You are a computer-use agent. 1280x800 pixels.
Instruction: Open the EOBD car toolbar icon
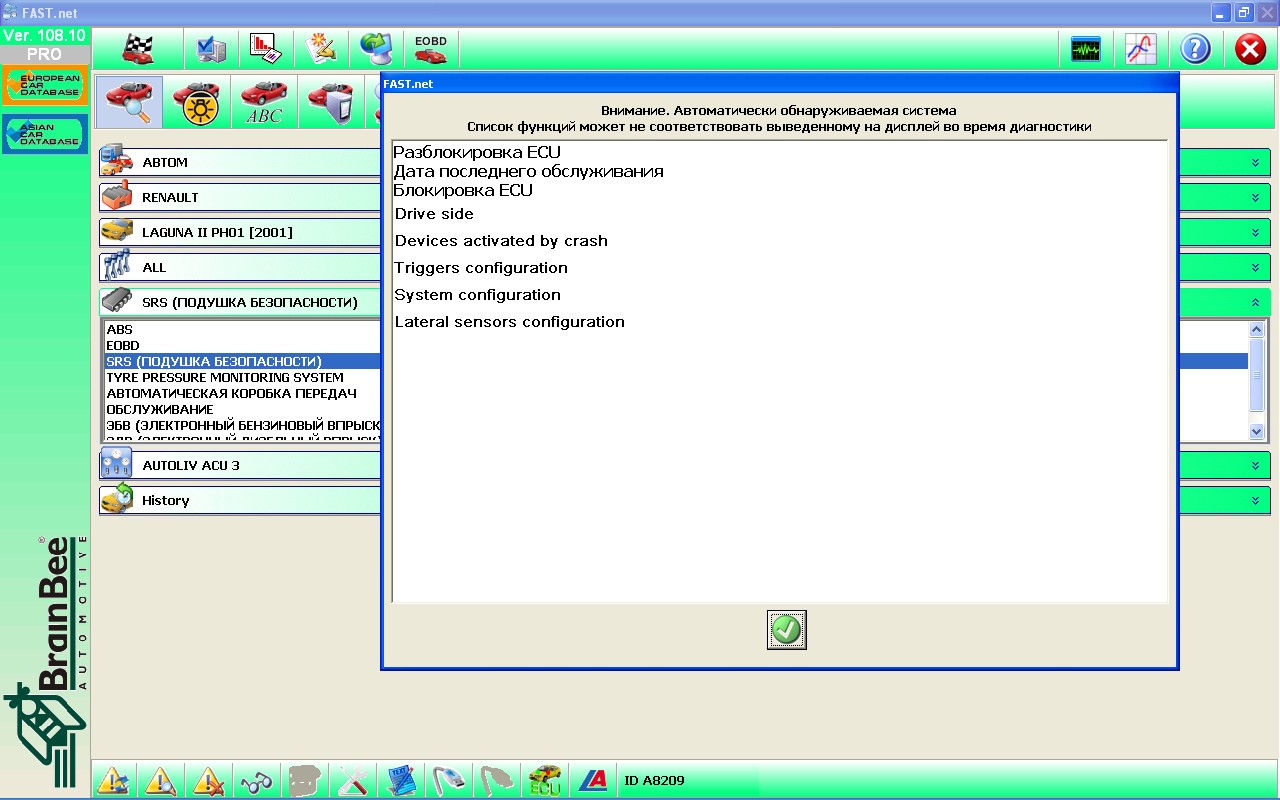(431, 48)
